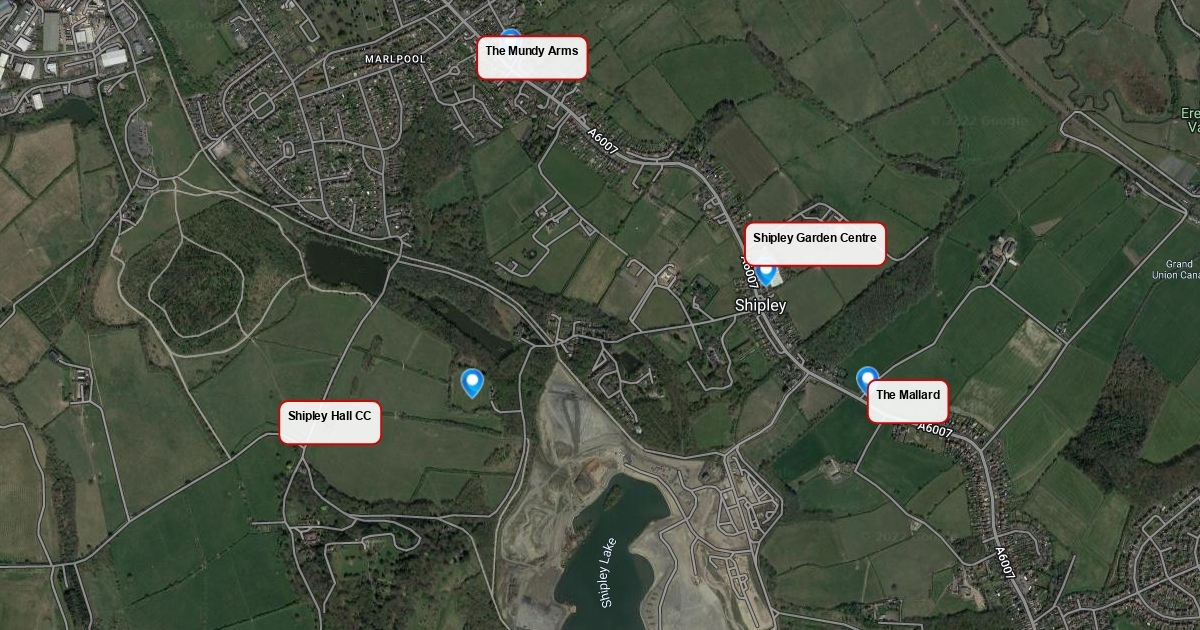Select the blue map pin beside The Mallard

(867, 380)
